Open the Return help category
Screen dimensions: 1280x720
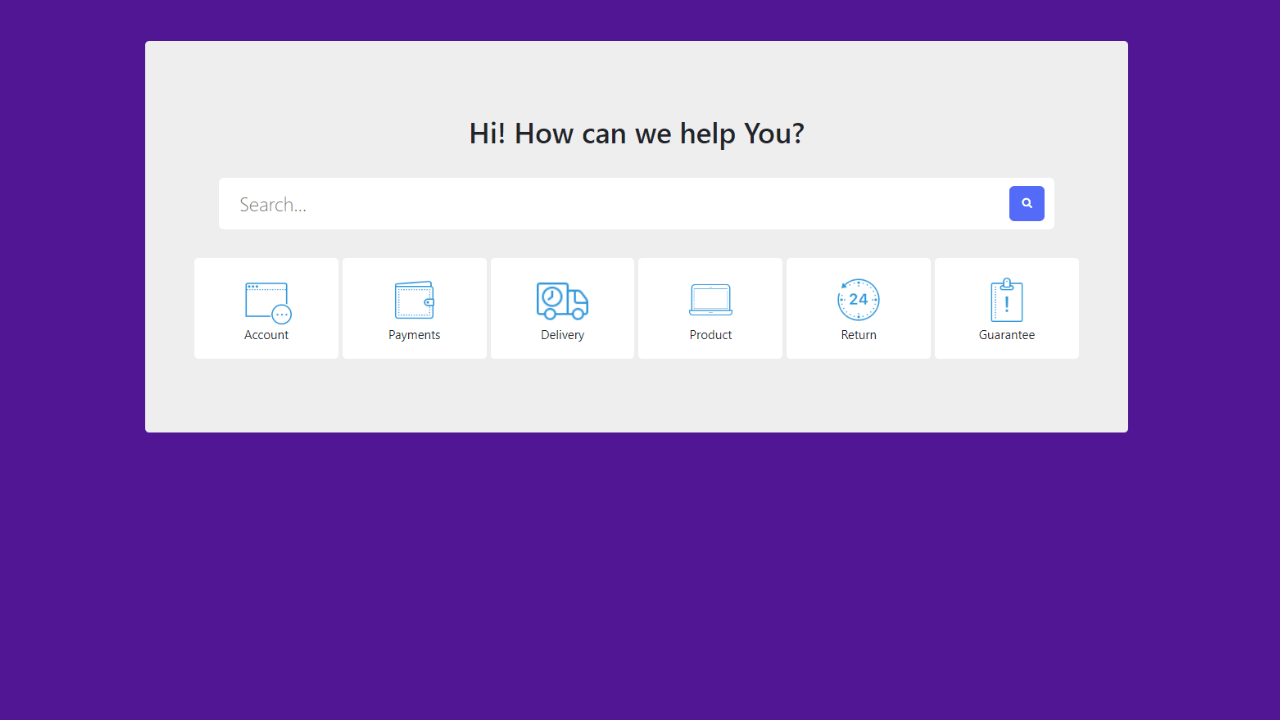(858, 308)
